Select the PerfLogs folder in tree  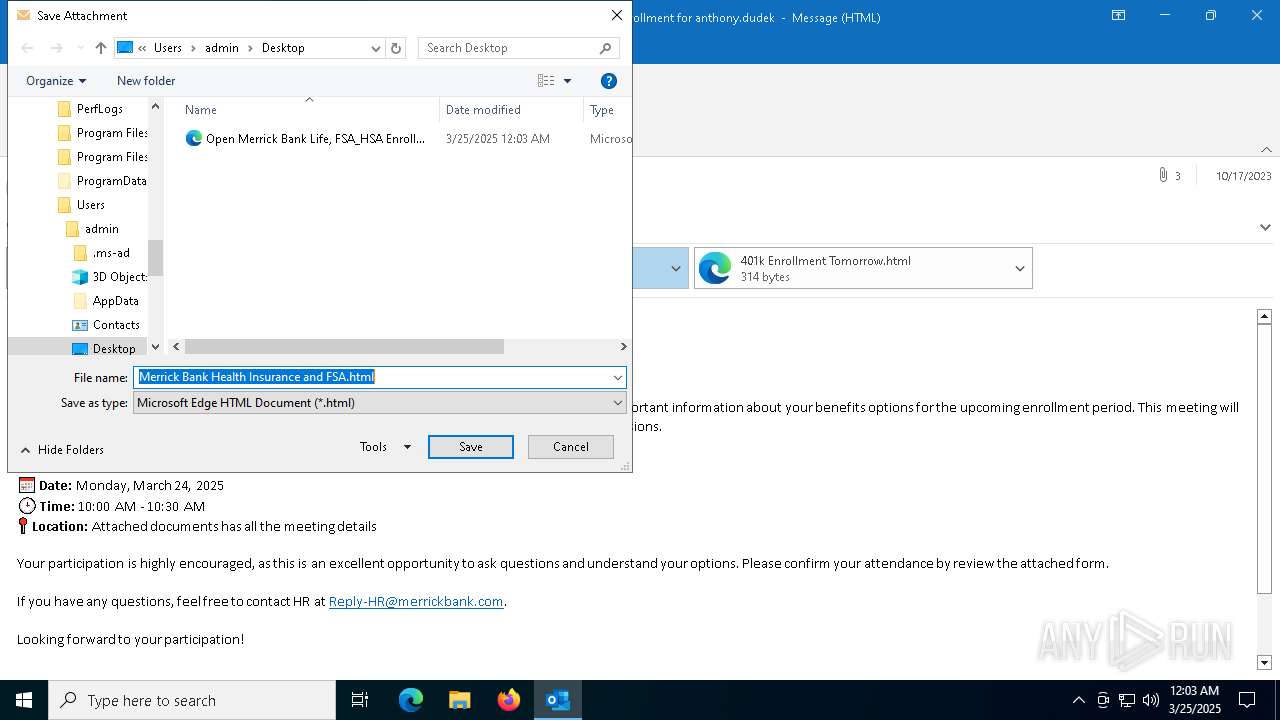(100, 109)
